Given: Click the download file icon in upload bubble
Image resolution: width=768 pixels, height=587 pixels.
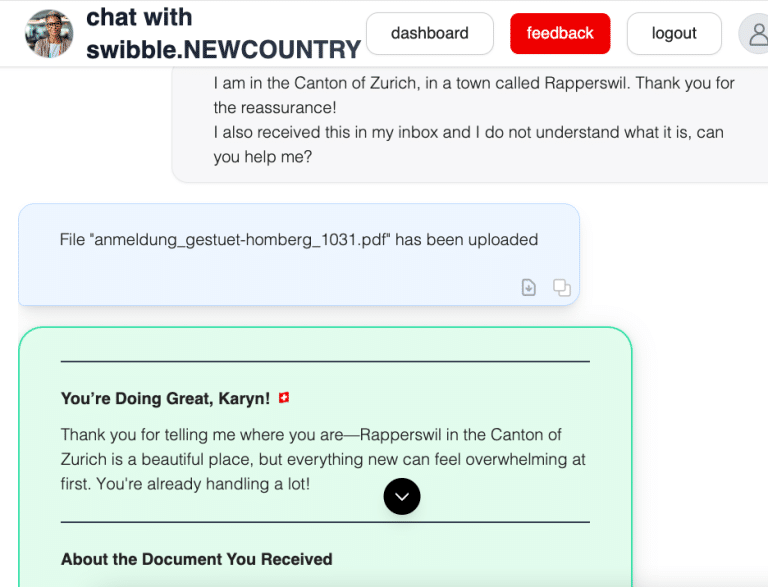Looking at the screenshot, I should click(x=529, y=288).
